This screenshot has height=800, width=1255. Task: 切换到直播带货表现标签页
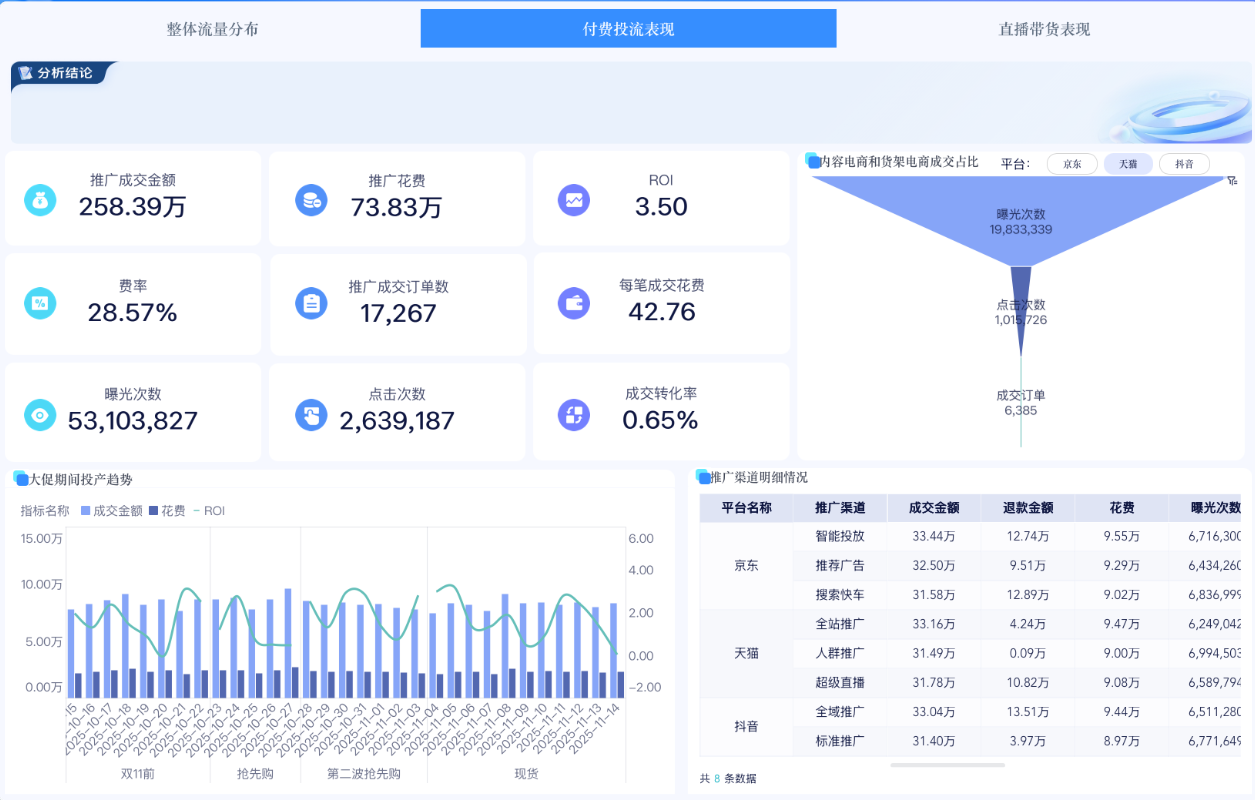click(1041, 28)
